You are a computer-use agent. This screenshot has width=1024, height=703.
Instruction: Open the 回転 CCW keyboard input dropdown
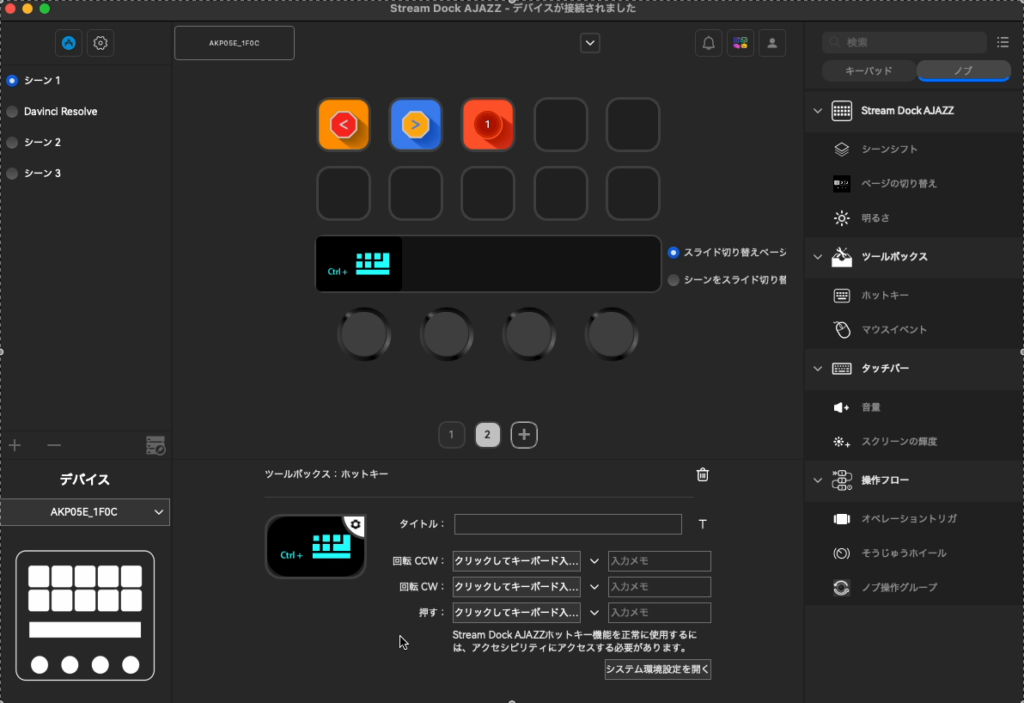click(x=594, y=561)
